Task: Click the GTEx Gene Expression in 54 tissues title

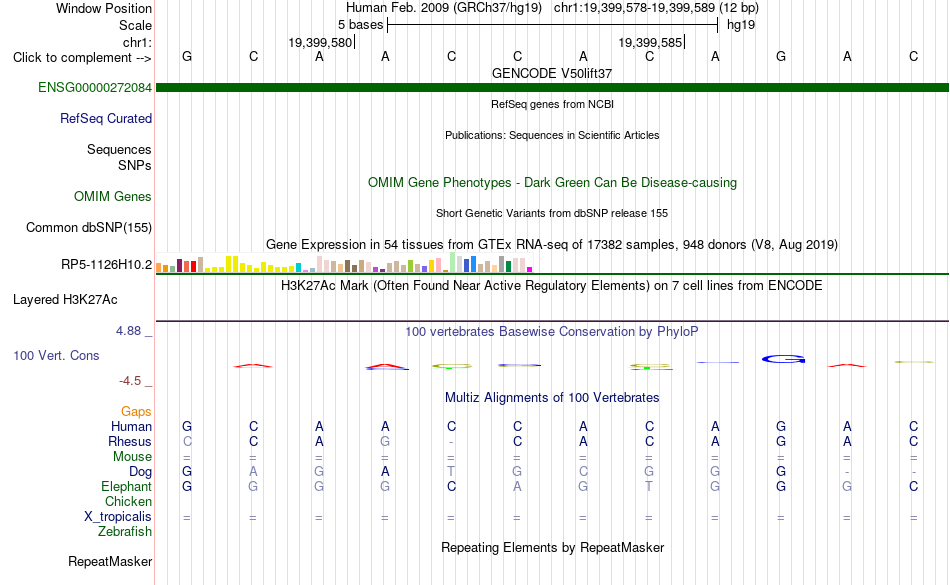Action: pyautogui.click(x=551, y=244)
